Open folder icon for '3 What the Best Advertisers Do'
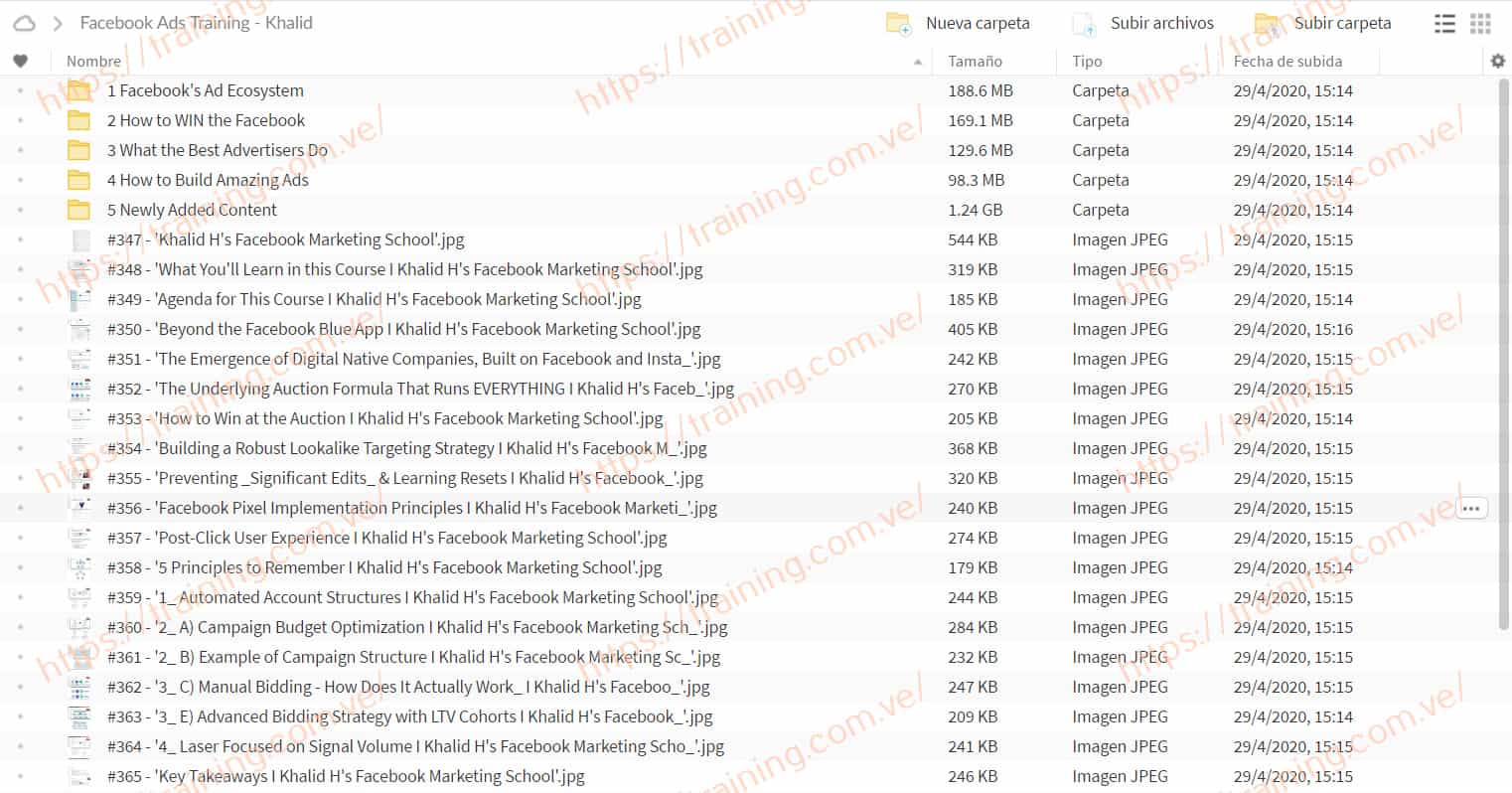The height and width of the screenshot is (793, 1512). (x=79, y=150)
